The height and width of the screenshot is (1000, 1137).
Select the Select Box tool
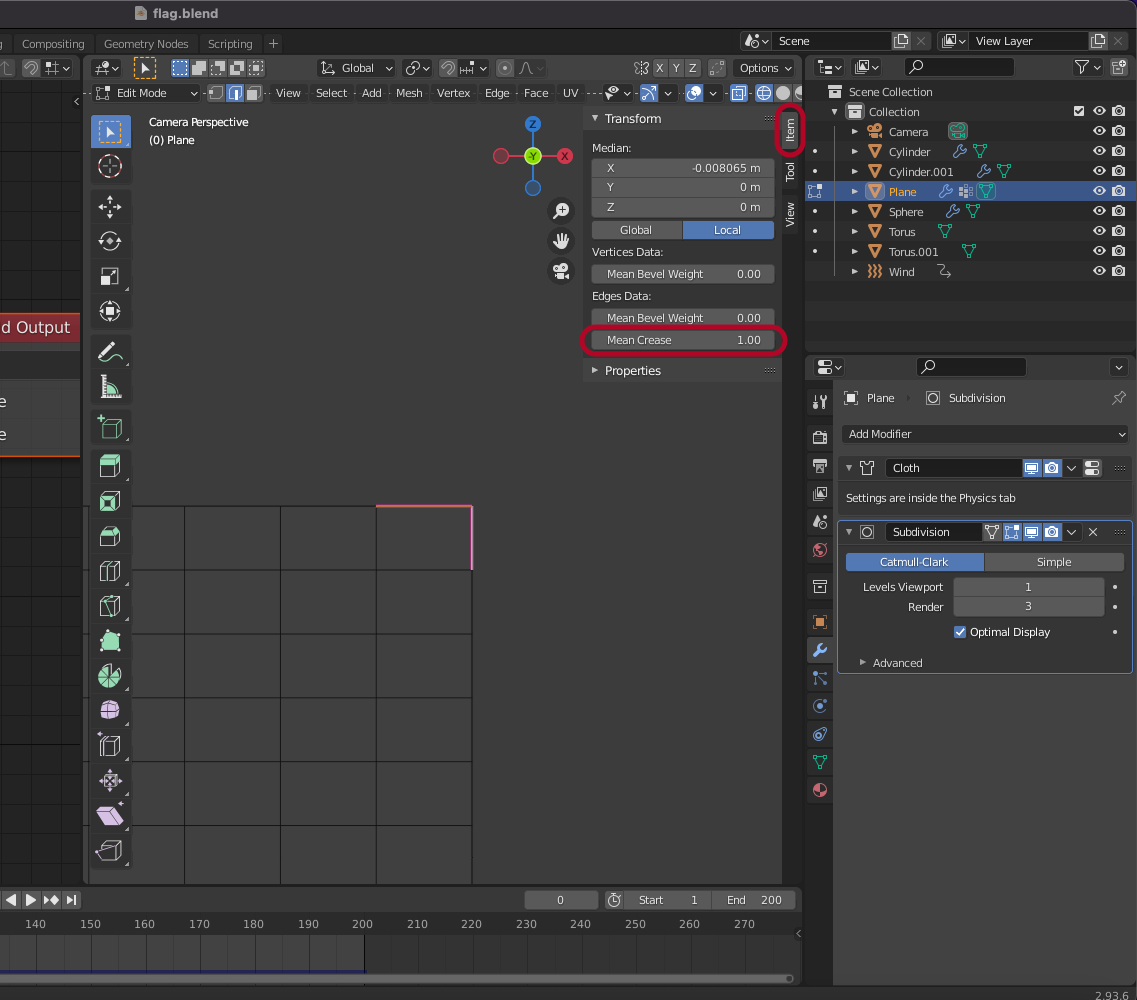click(x=110, y=132)
